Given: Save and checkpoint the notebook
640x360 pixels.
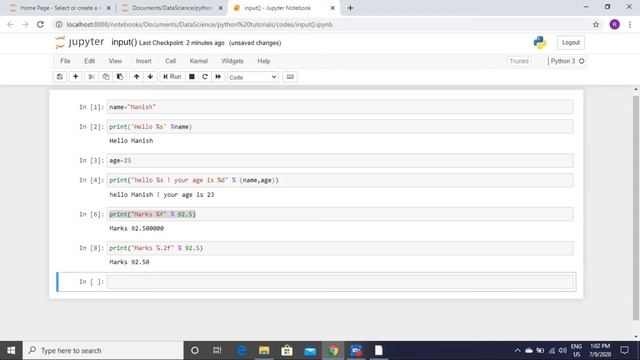Looking at the screenshot, I should point(60,77).
